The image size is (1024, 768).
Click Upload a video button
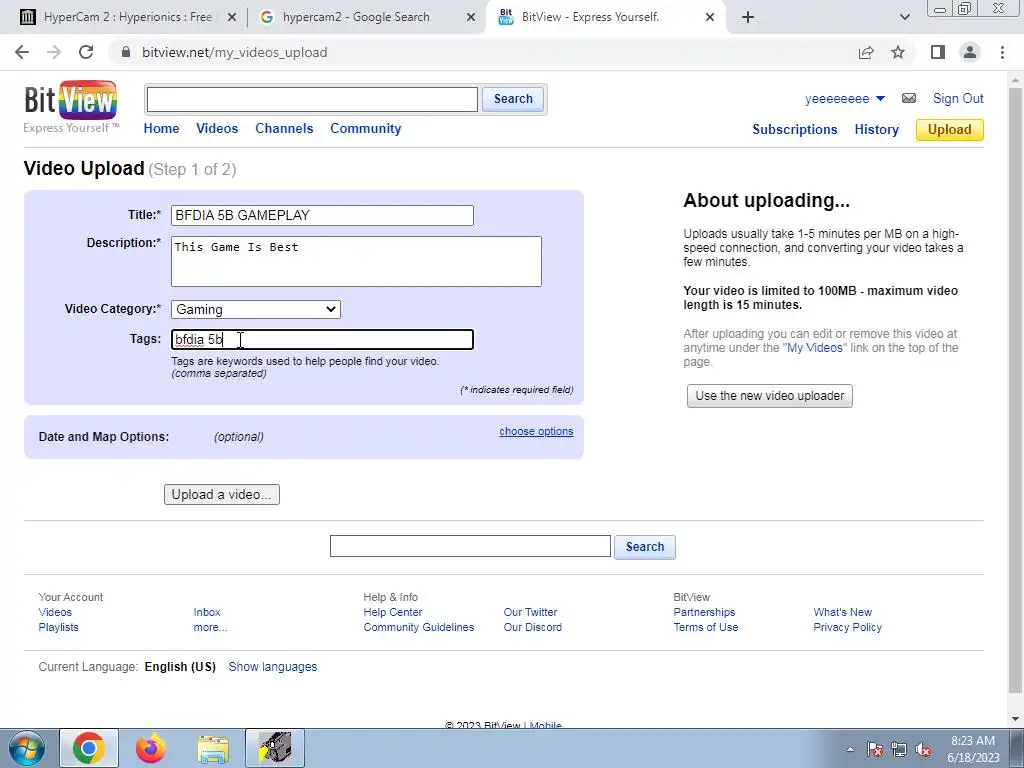click(221, 494)
